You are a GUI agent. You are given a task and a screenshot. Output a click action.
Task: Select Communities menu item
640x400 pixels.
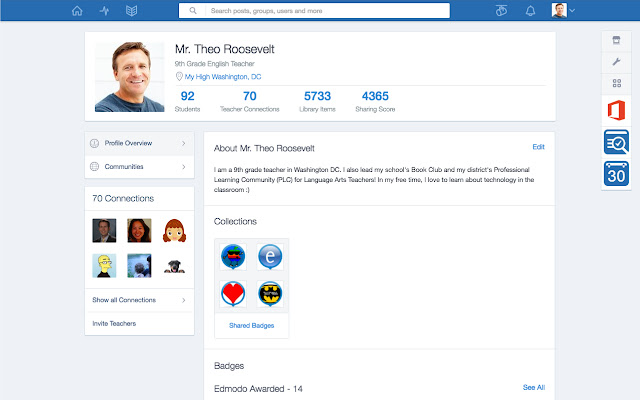point(139,167)
